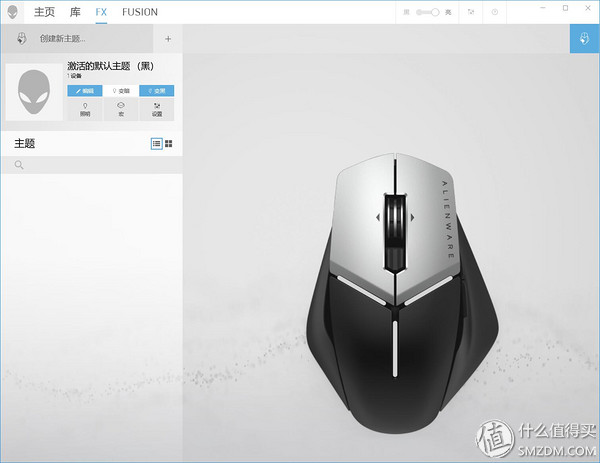Click the blue pencil edit button

click(85, 91)
